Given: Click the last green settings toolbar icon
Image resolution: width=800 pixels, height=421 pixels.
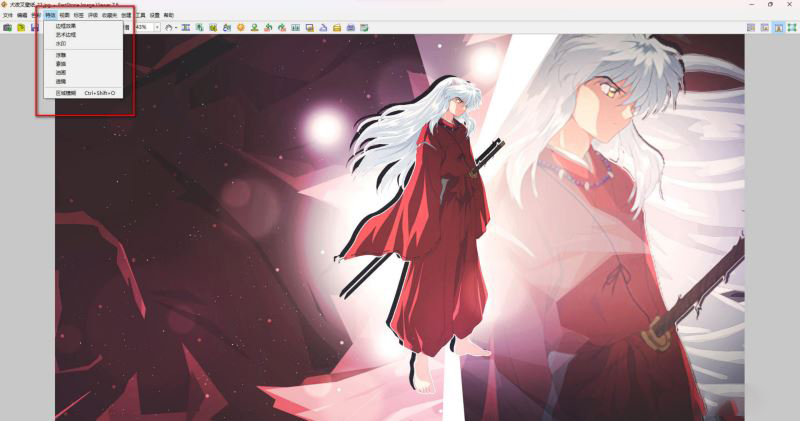Looking at the screenshot, I should (364, 28).
